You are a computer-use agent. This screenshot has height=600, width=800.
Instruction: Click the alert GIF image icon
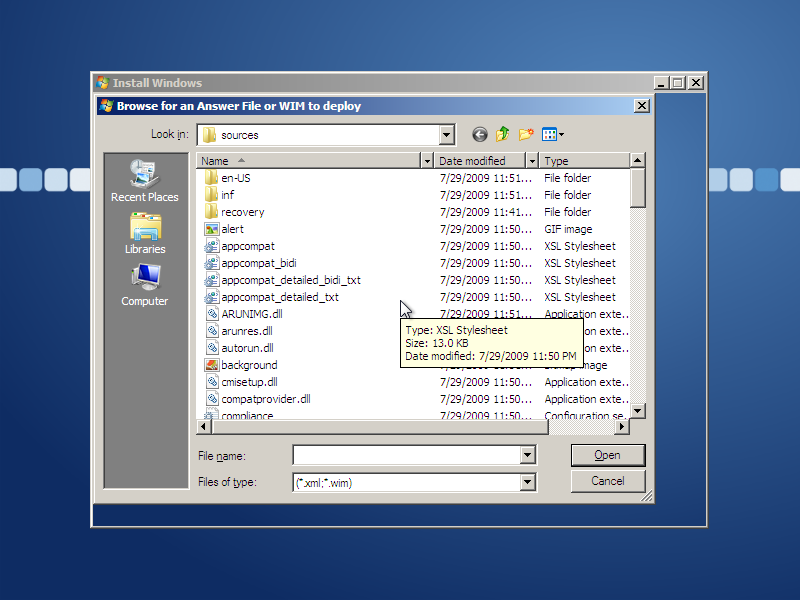tap(211, 229)
